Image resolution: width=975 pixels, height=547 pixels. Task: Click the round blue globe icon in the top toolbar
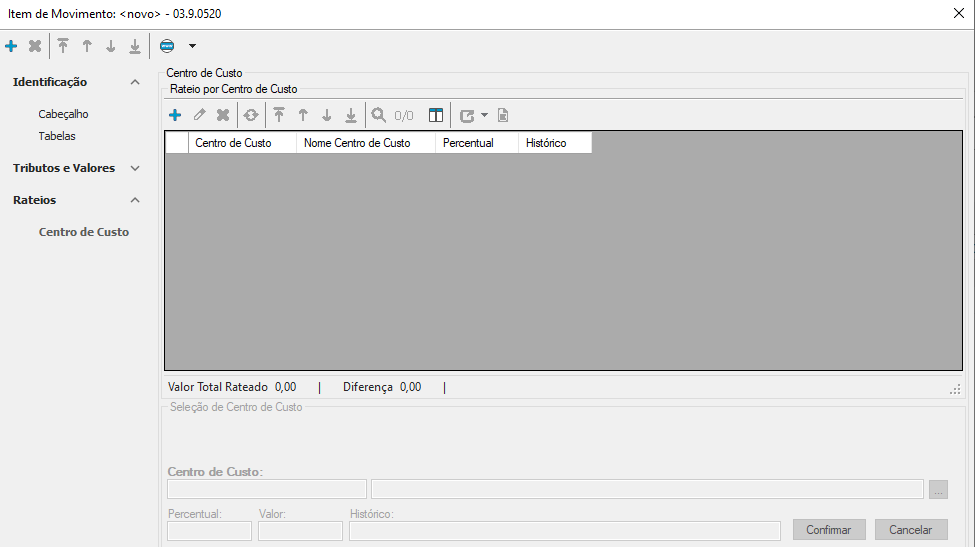(x=167, y=46)
